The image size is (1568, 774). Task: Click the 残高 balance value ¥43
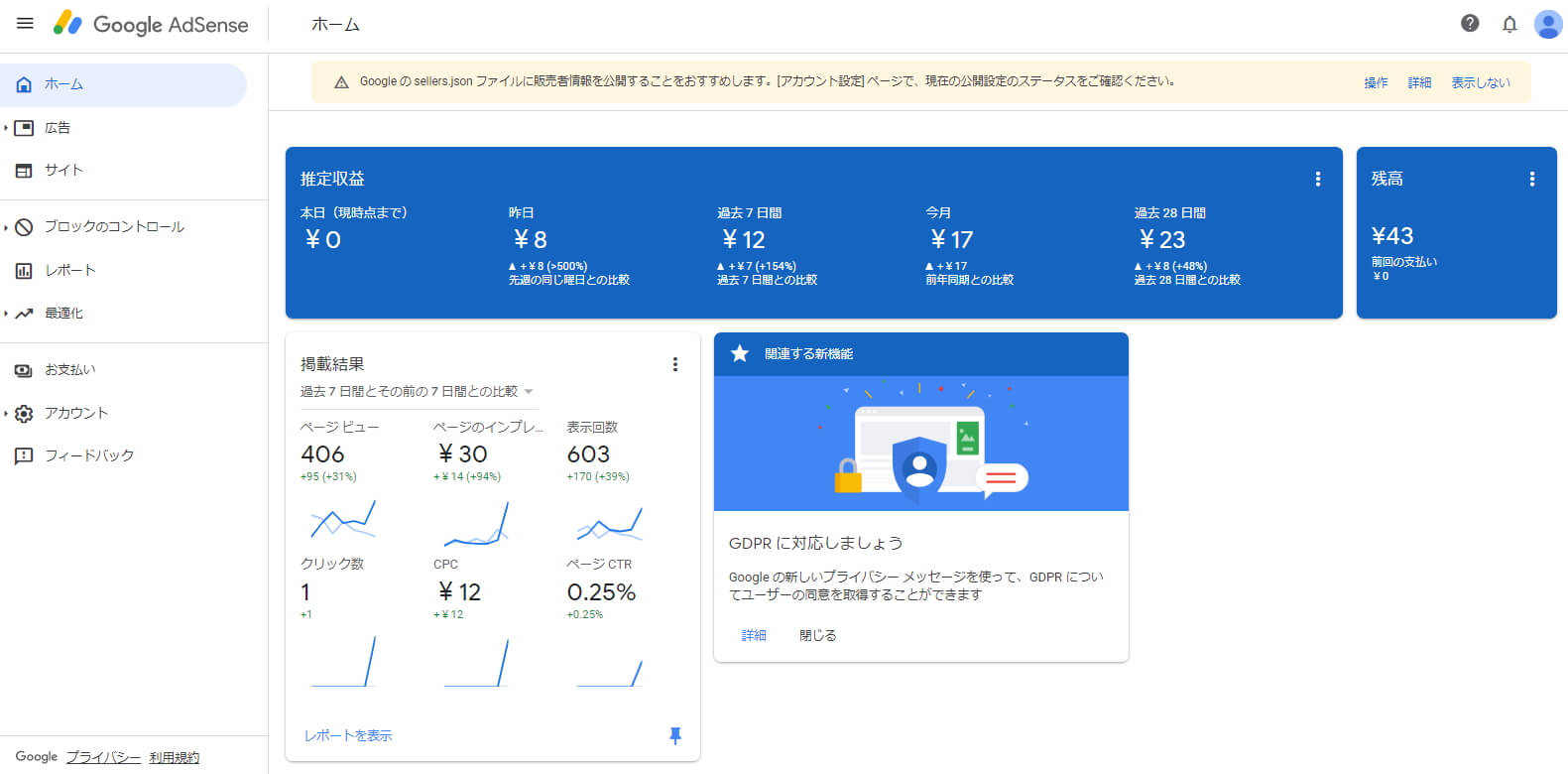click(x=1392, y=235)
